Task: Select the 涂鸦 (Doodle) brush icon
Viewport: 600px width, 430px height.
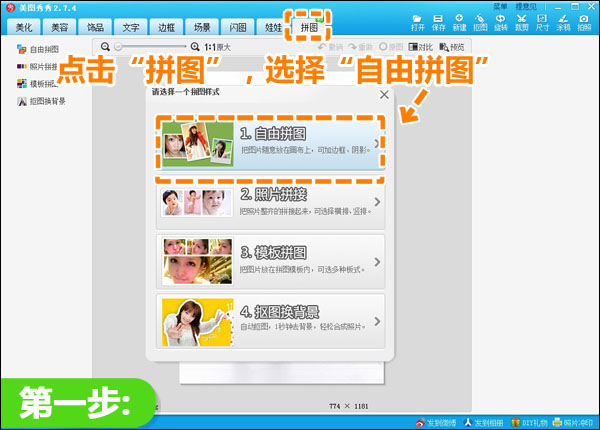Action: (563, 18)
